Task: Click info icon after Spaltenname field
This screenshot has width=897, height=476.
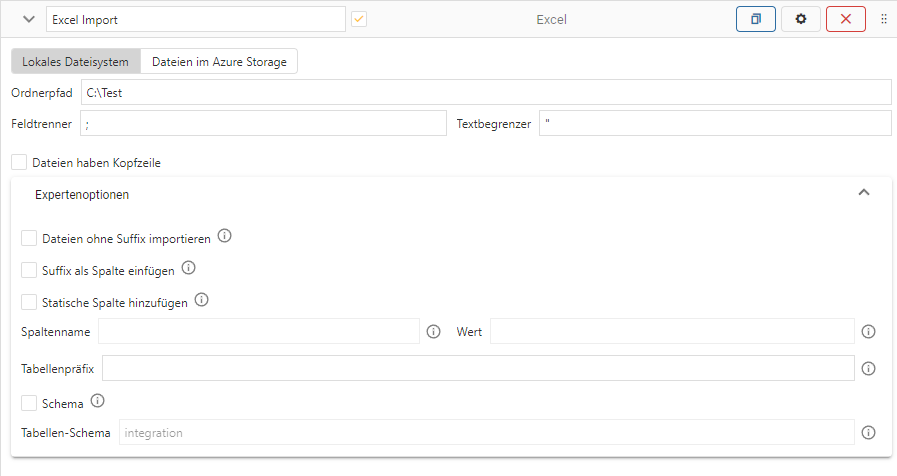Action: tap(433, 332)
